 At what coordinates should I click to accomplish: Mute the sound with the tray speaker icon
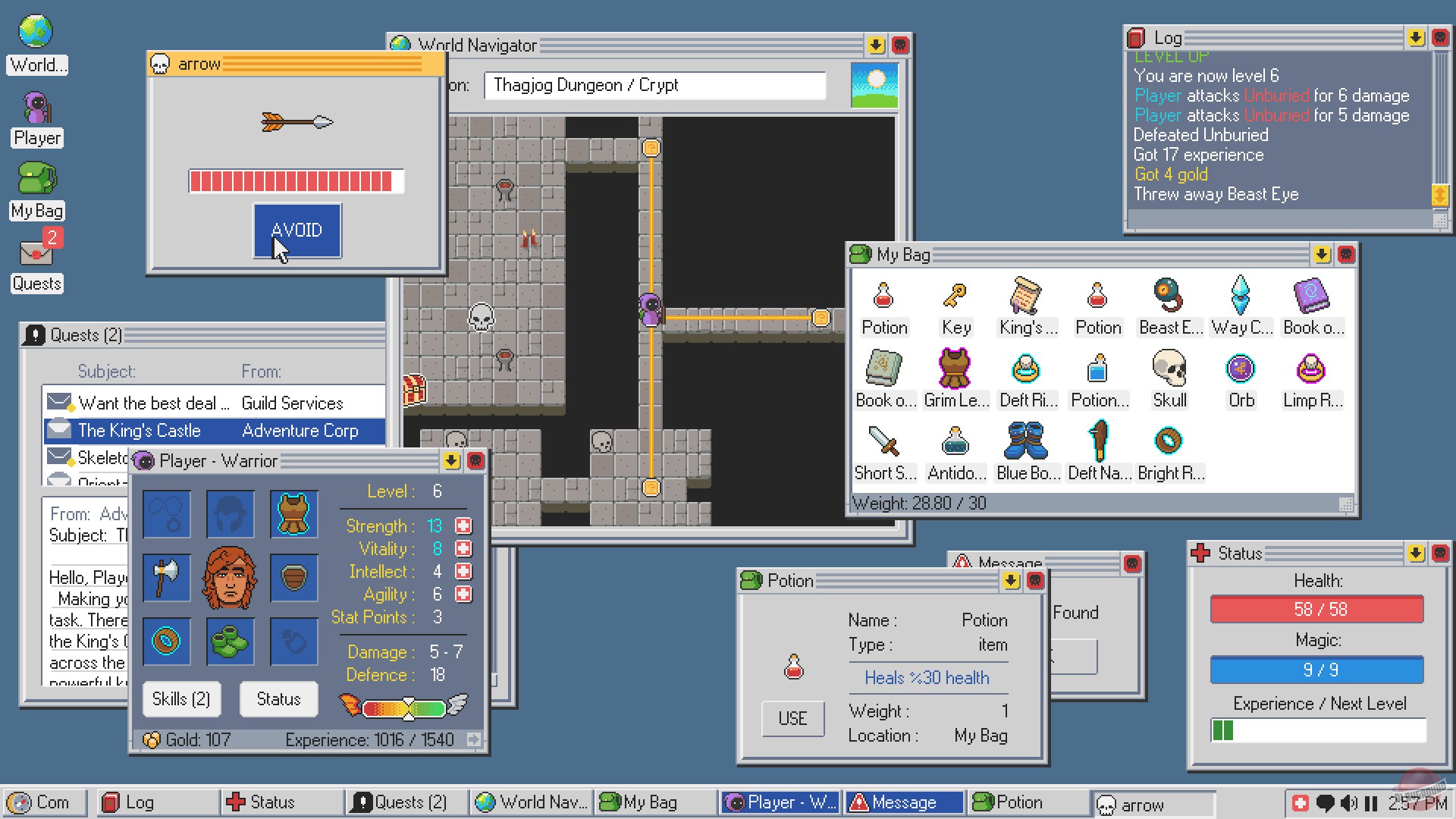1348,802
